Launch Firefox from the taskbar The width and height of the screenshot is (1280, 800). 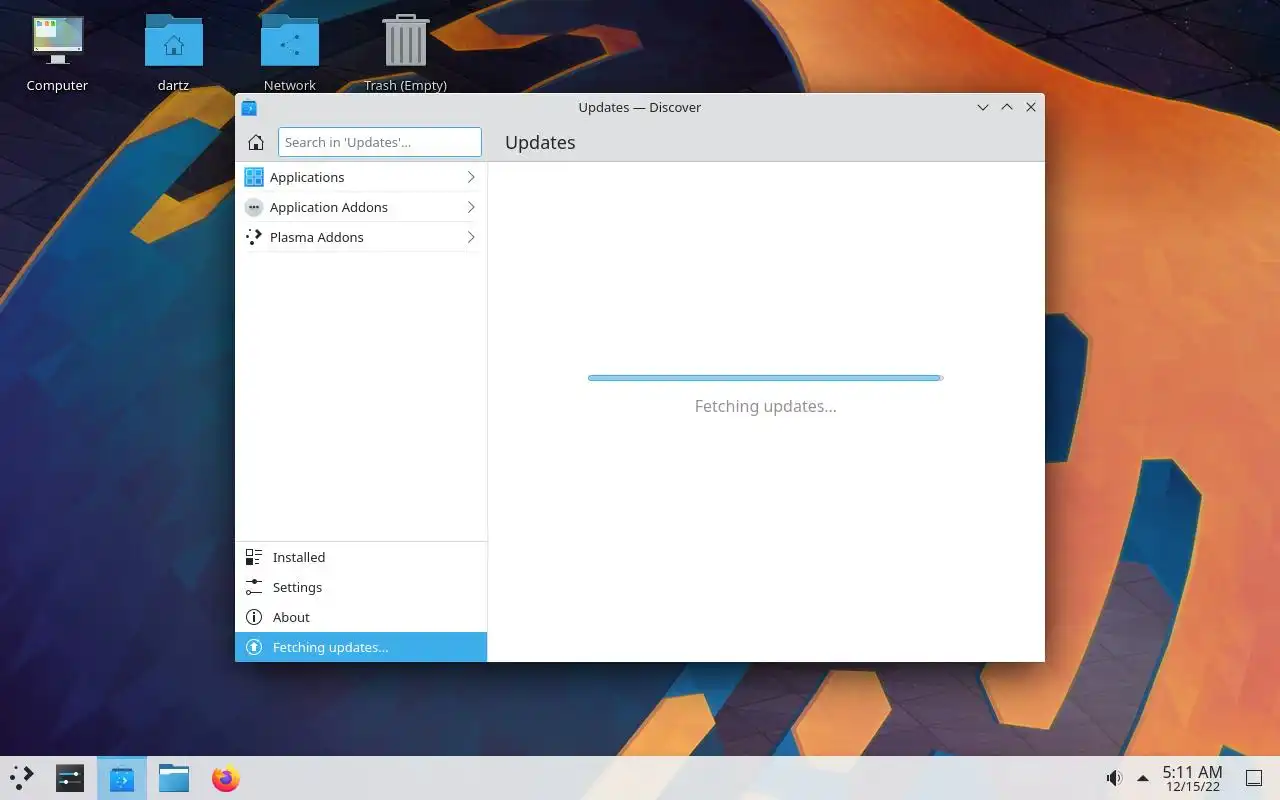(x=226, y=778)
